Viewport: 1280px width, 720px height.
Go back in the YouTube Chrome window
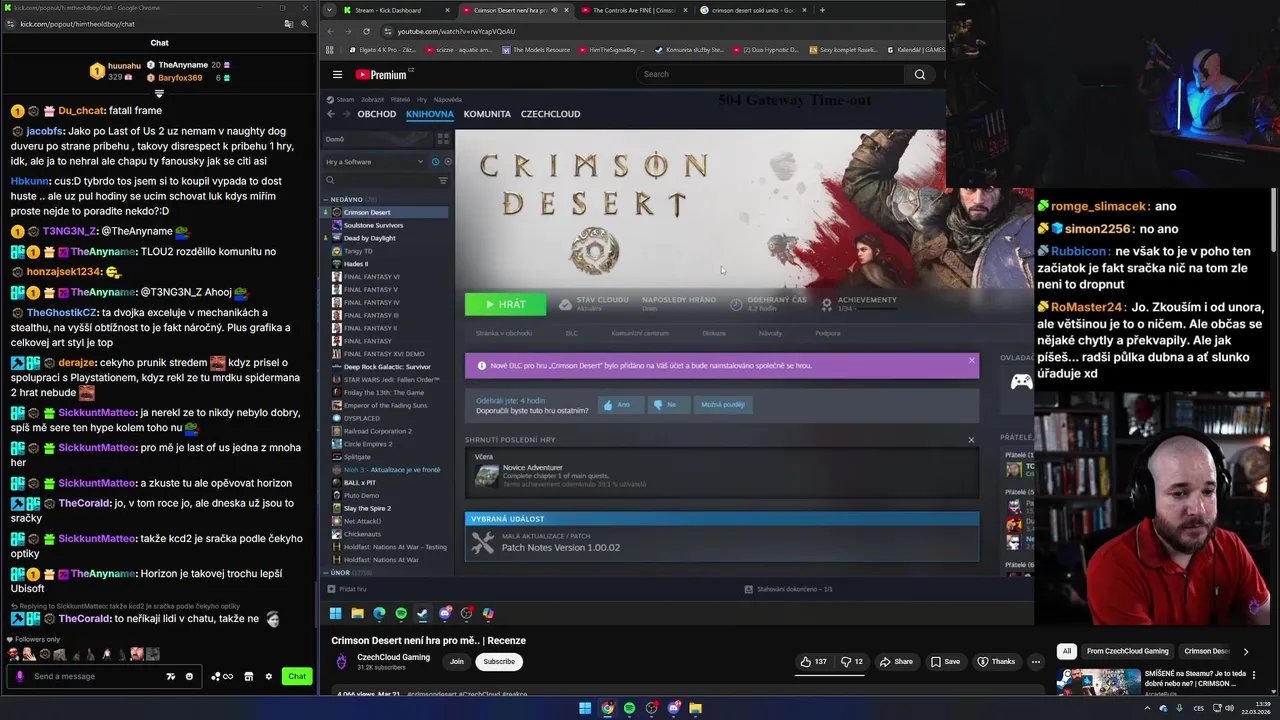330,31
